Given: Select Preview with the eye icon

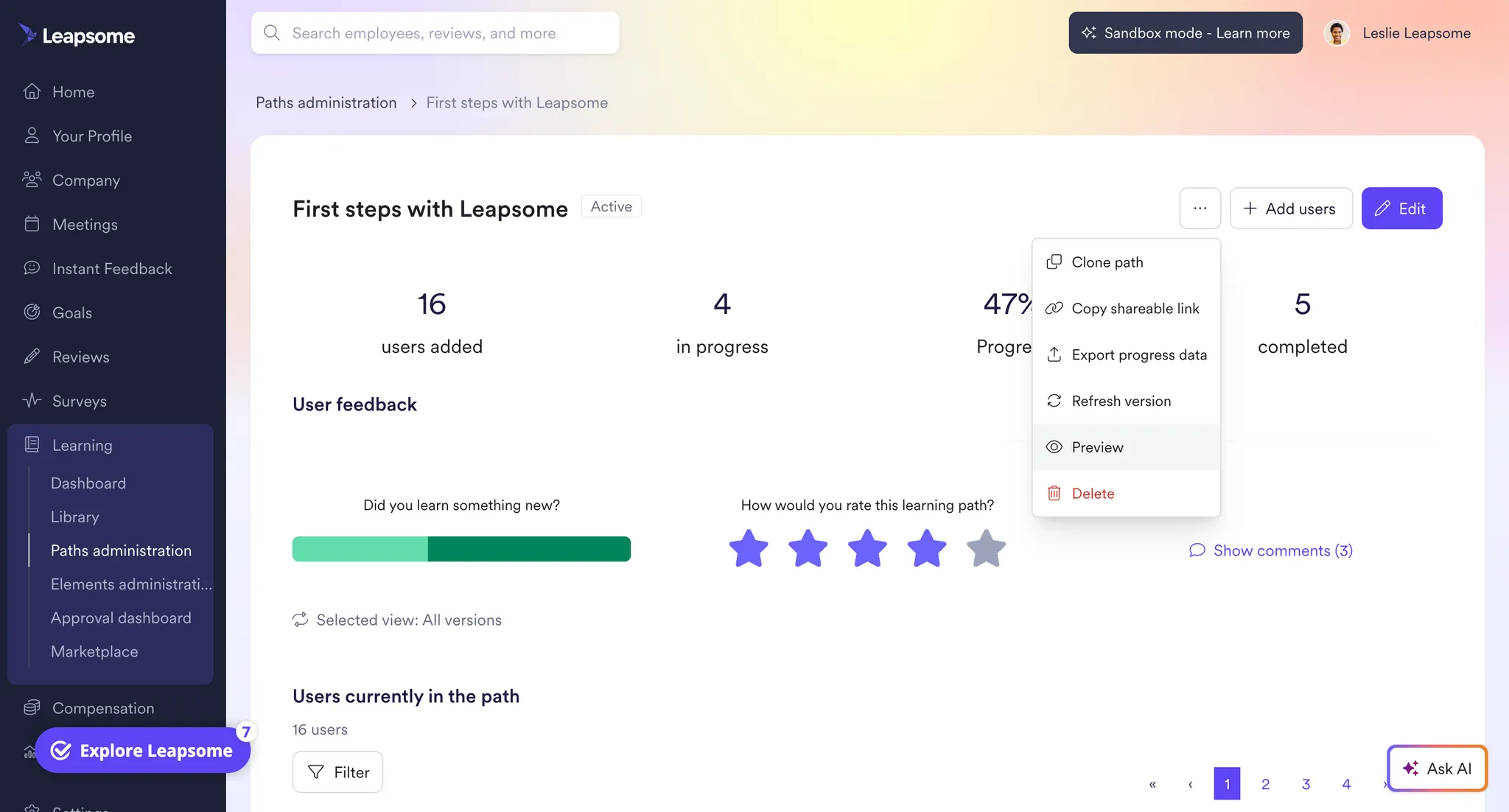Looking at the screenshot, I should pyautogui.click(x=1096, y=447).
